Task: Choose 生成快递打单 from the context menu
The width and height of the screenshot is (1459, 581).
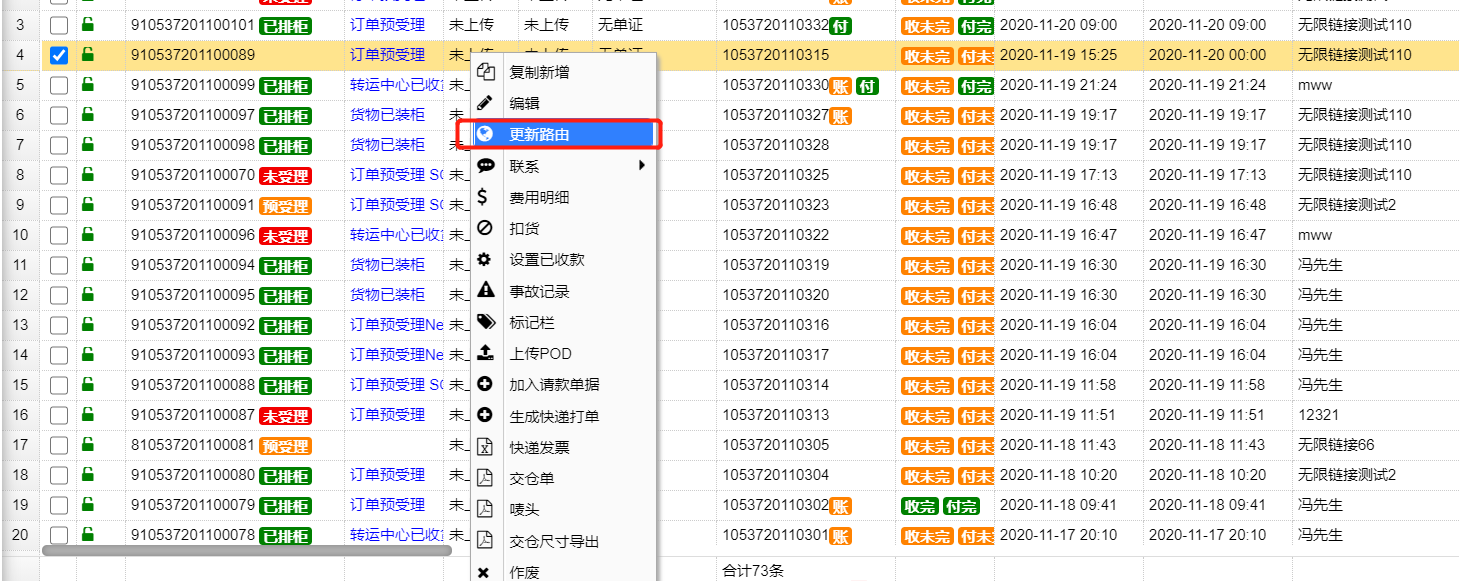Action: click(563, 416)
